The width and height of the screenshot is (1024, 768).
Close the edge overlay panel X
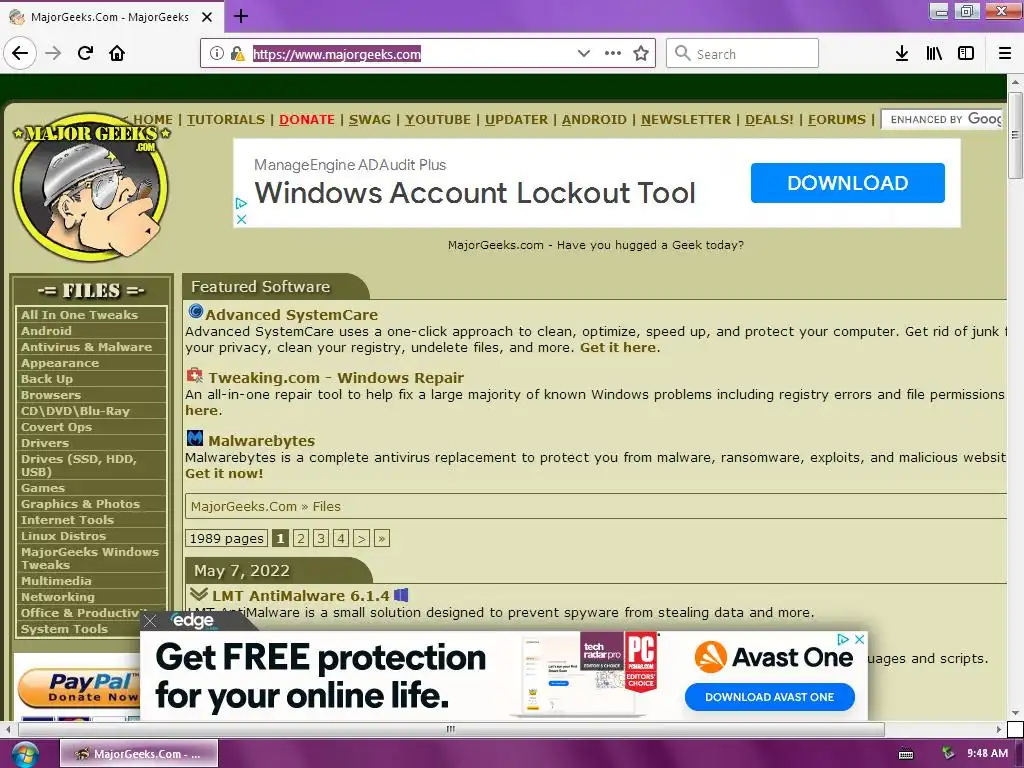point(150,621)
